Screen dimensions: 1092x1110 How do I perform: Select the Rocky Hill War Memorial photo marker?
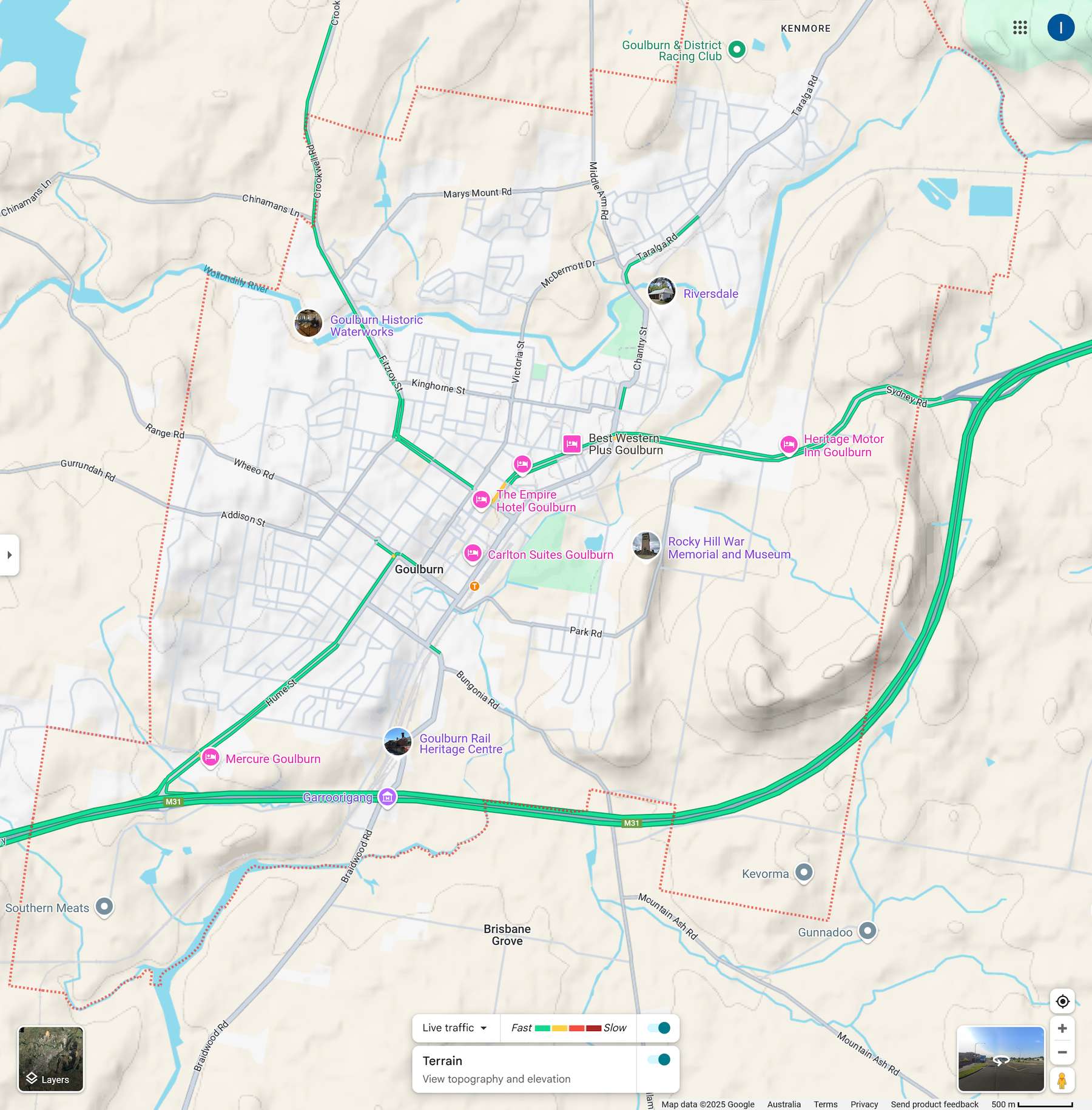pyautogui.click(x=646, y=545)
